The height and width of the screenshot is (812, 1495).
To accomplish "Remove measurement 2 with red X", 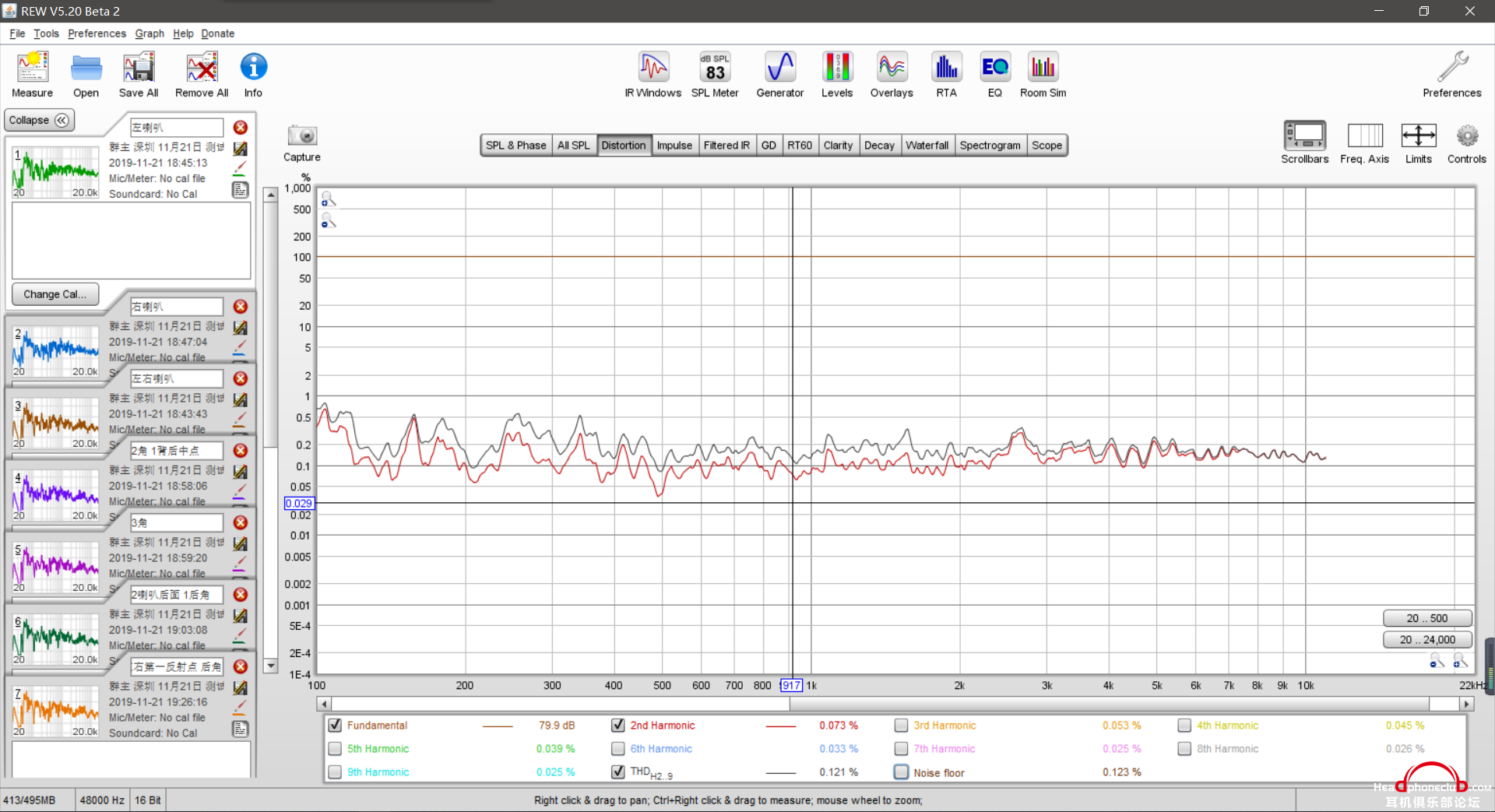I will click(241, 307).
